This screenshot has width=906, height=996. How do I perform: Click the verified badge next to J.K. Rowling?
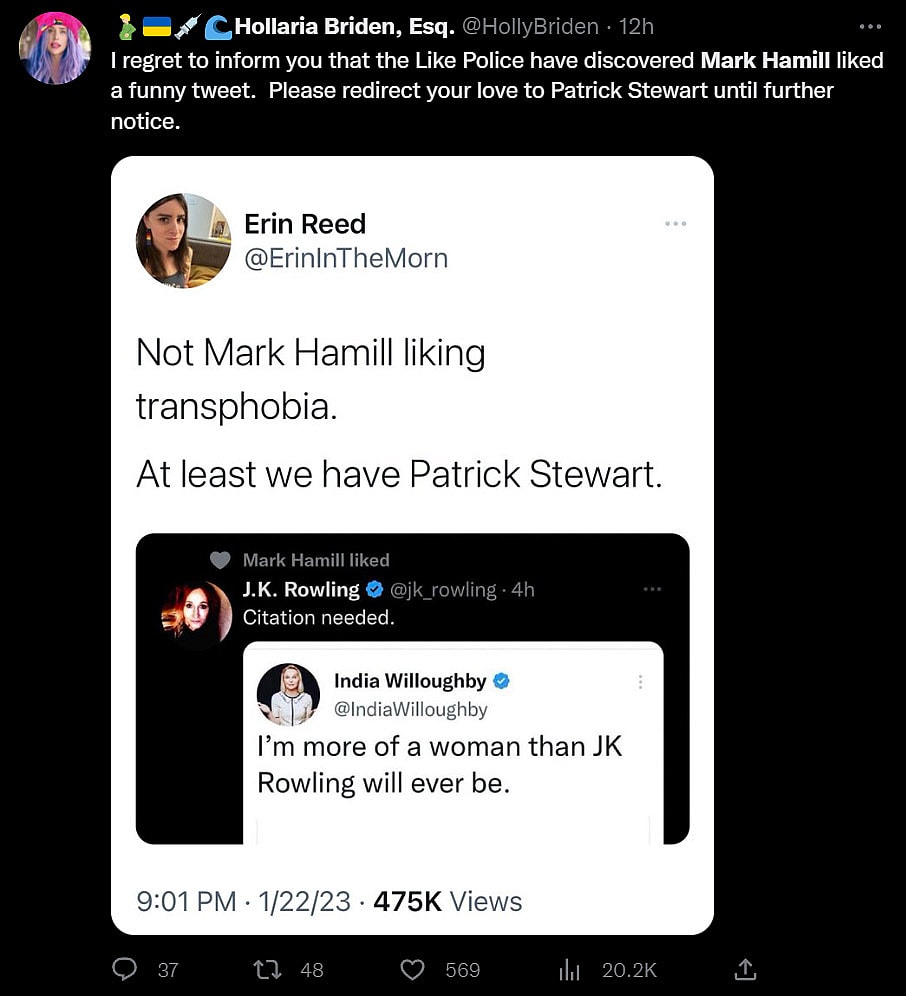(375, 590)
